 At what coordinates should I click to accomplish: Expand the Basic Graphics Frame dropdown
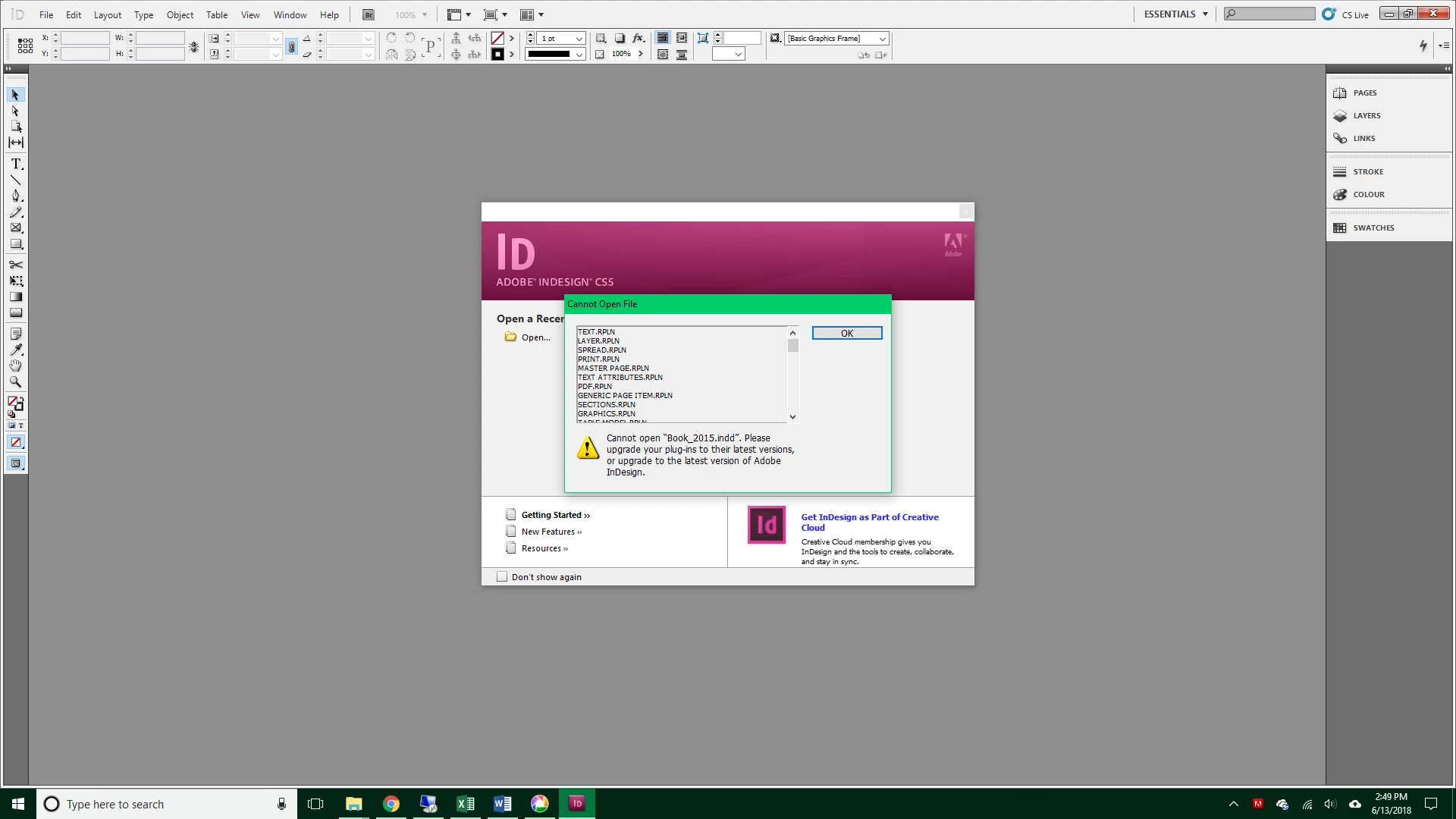click(x=882, y=39)
